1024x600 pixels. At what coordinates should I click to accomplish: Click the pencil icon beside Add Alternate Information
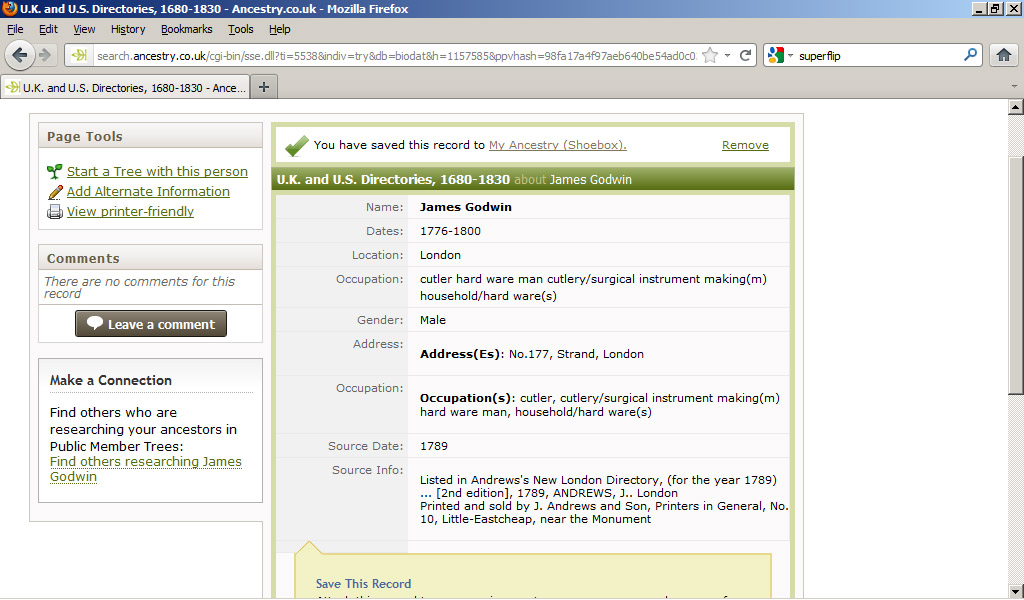55,192
